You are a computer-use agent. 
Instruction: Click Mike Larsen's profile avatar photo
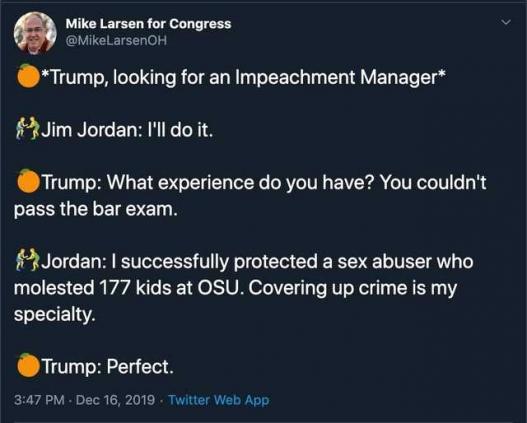tap(35, 33)
